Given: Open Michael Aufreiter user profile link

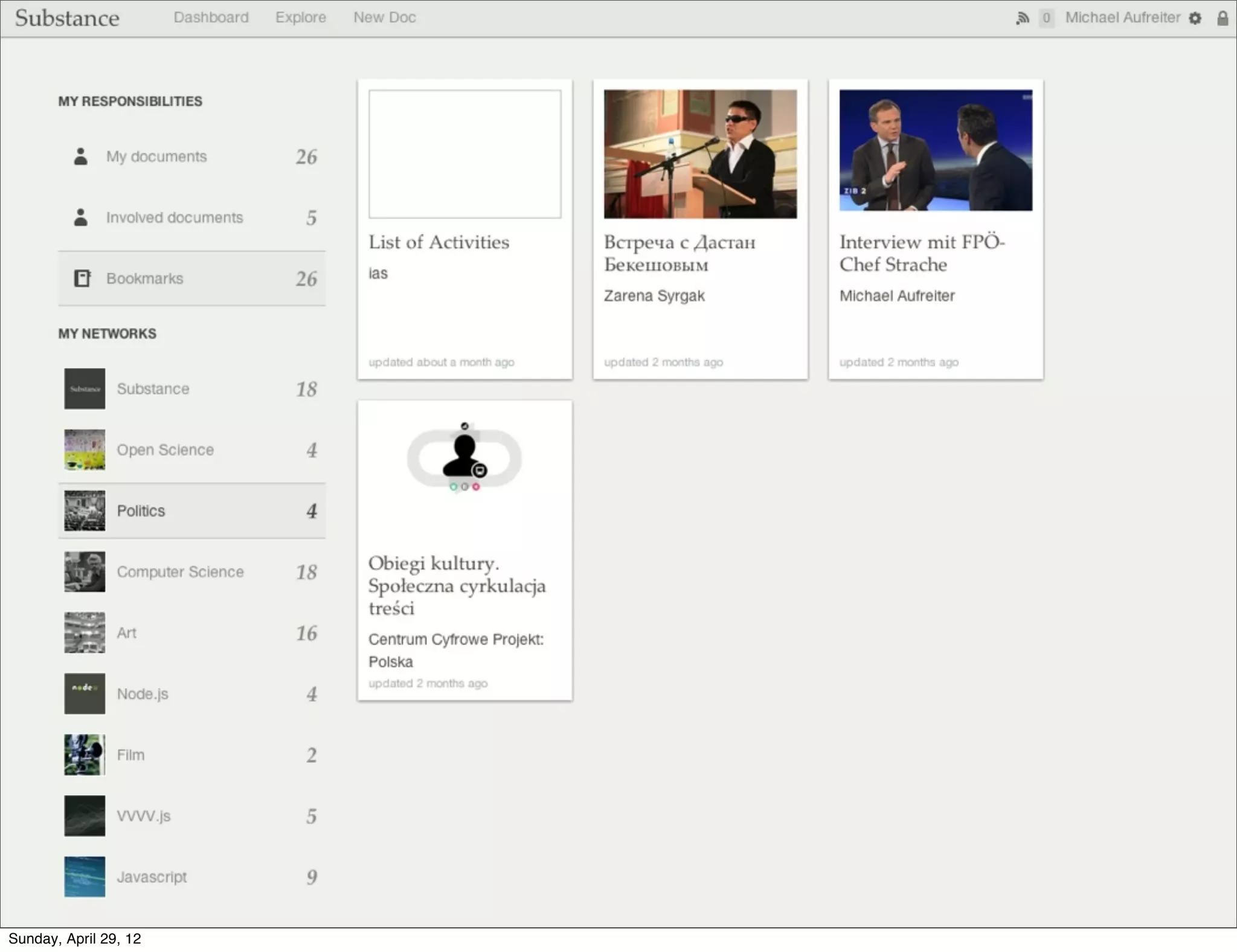Looking at the screenshot, I should coord(1122,18).
